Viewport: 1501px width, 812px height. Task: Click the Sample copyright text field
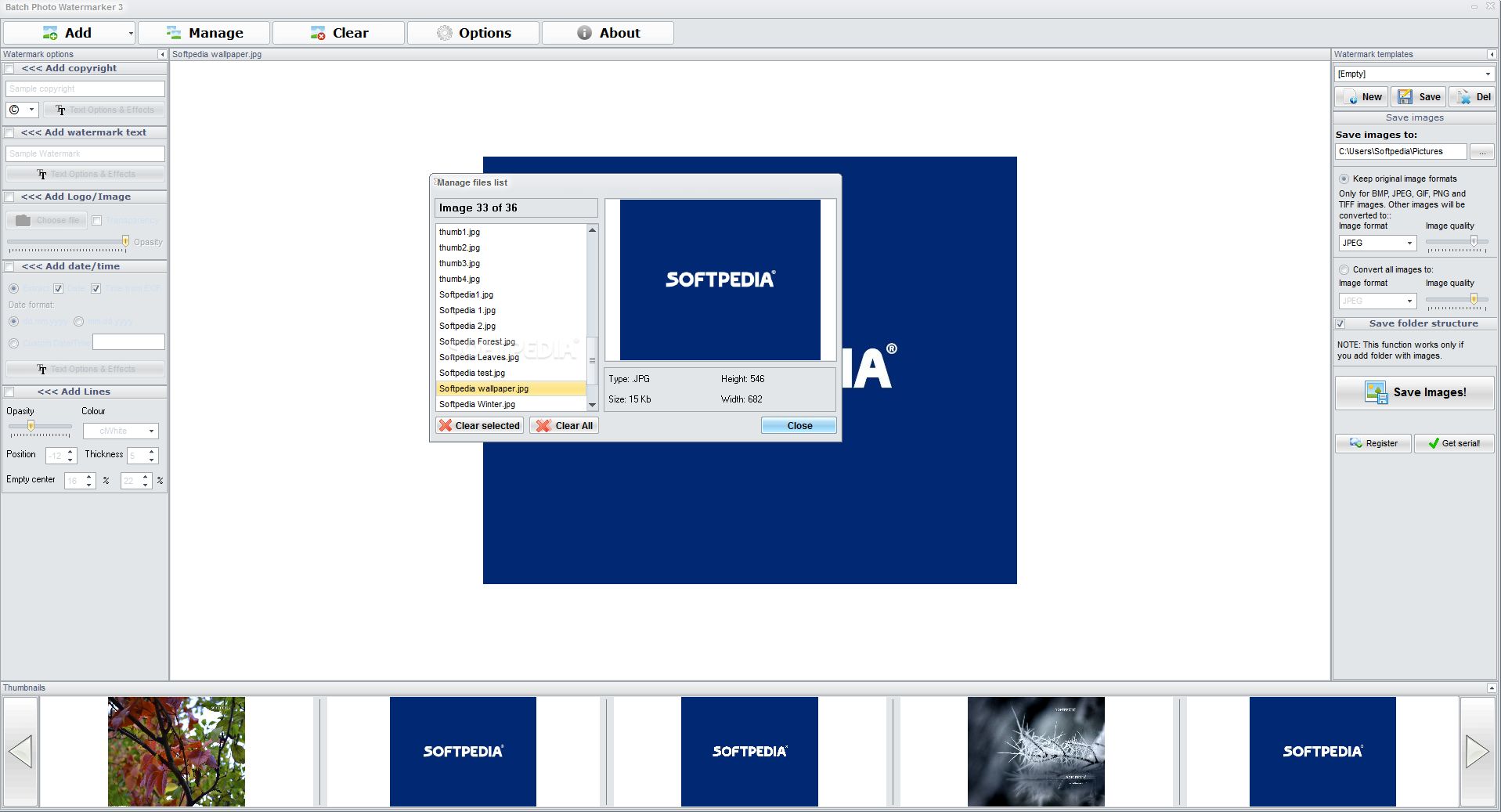tap(85, 89)
